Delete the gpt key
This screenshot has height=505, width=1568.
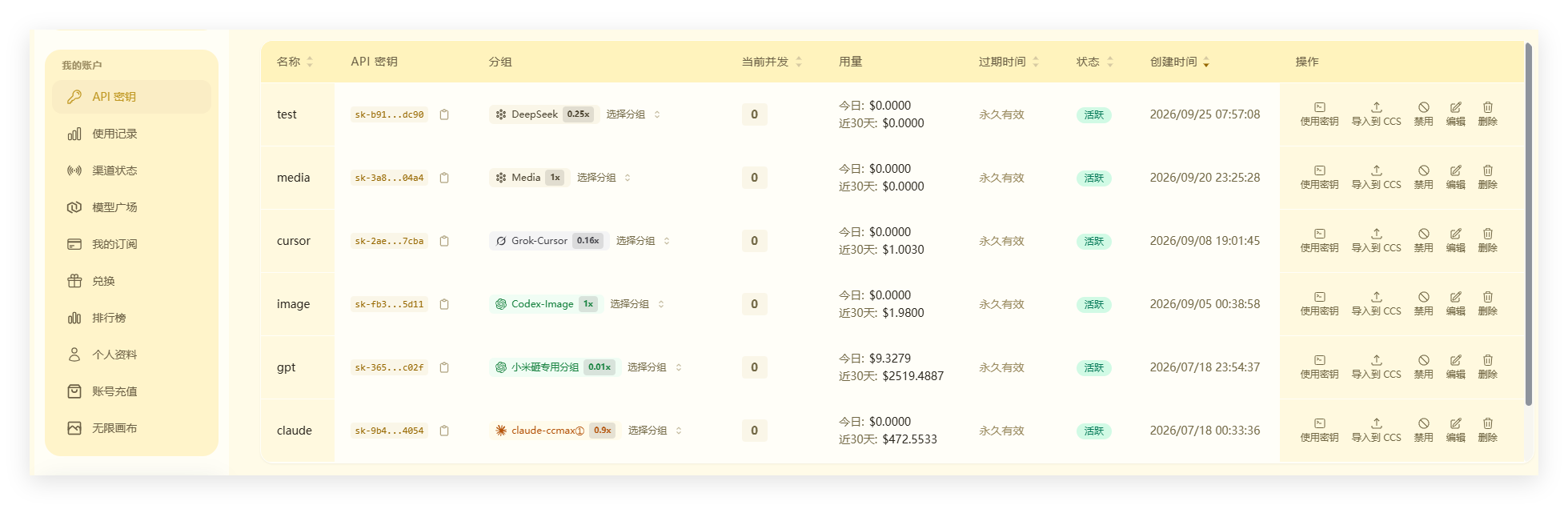[1487, 367]
